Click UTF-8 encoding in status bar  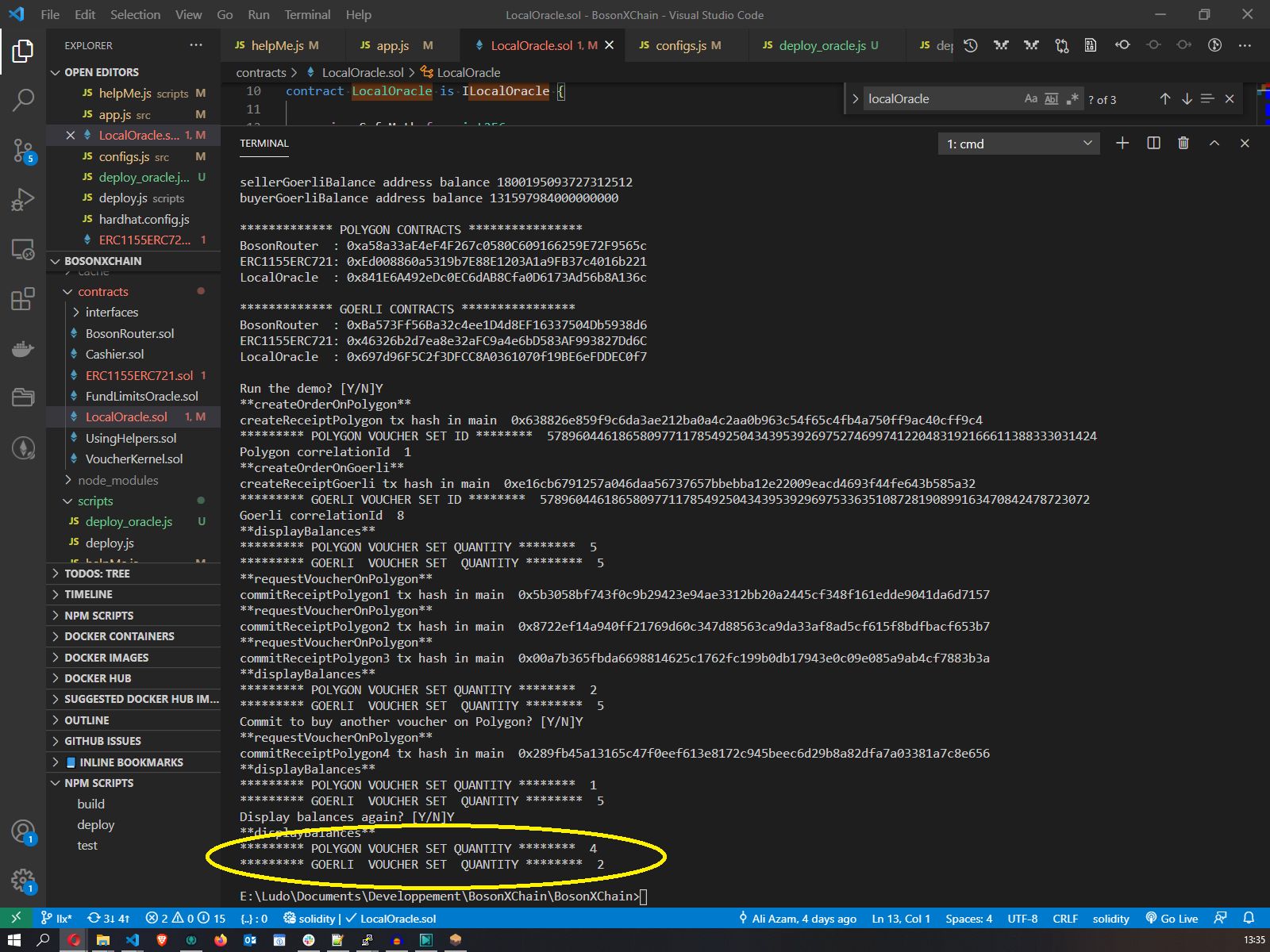click(x=1022, y=918)
